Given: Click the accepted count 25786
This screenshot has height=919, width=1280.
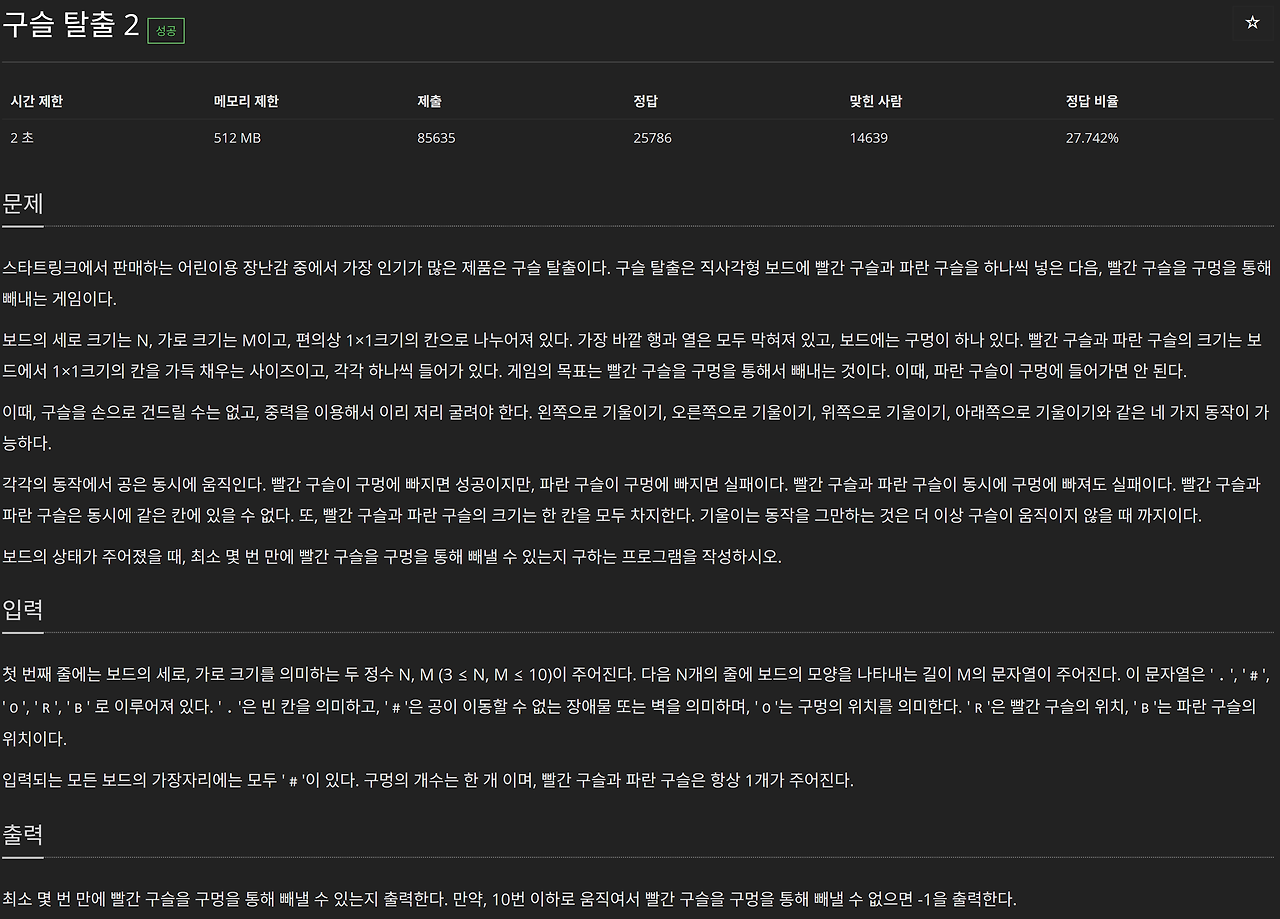Looking at the screenshot, I should tap(652, 138).
